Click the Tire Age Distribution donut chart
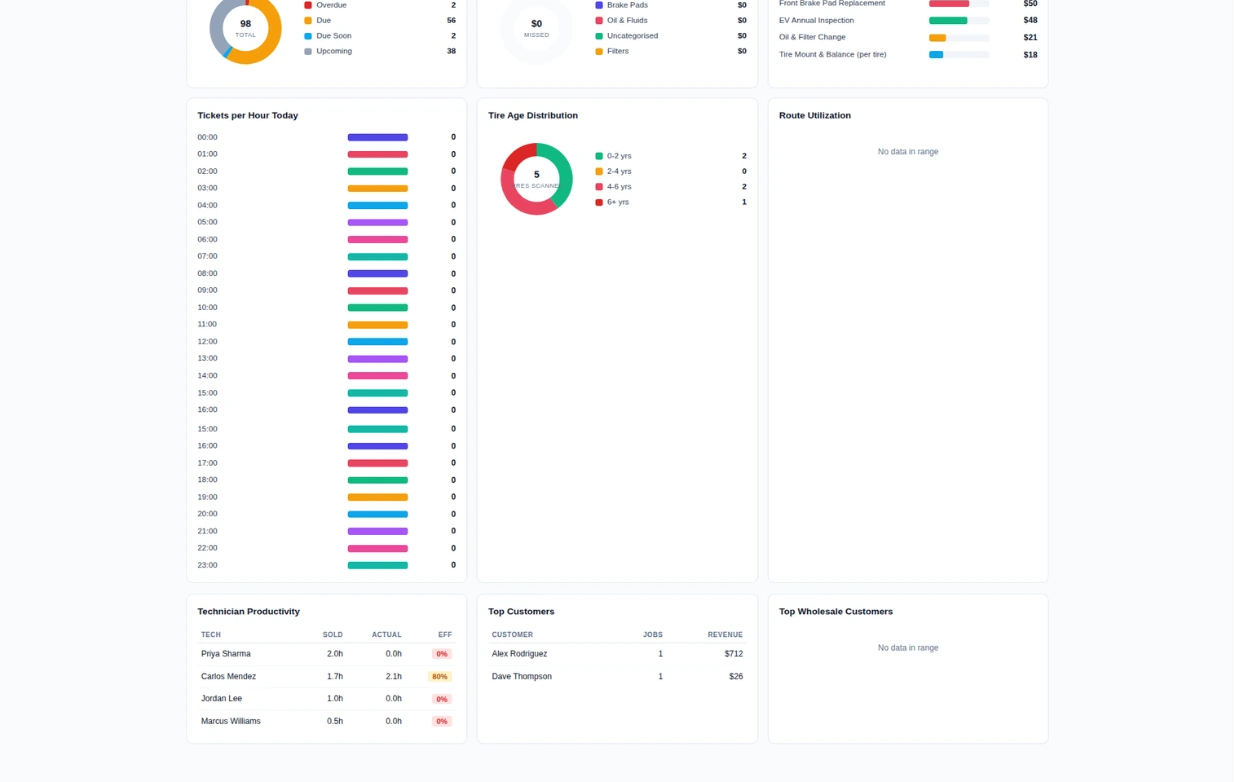Screen dimensions: 1235x782 [x=537, y=179]
